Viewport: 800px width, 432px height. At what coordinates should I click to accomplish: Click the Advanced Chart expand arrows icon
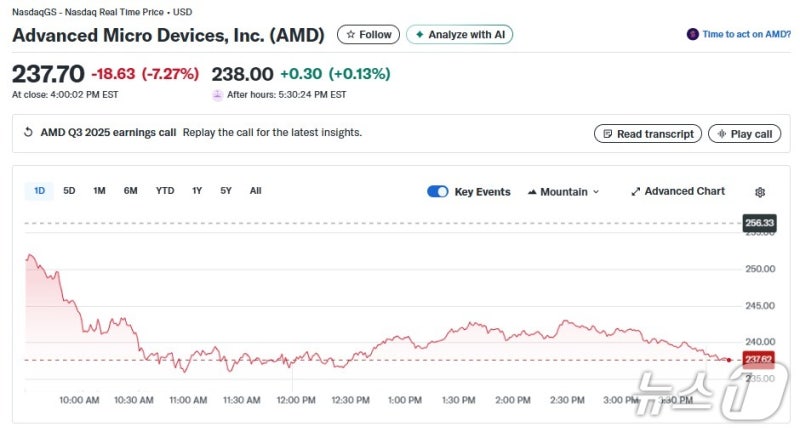coord(636,192)
